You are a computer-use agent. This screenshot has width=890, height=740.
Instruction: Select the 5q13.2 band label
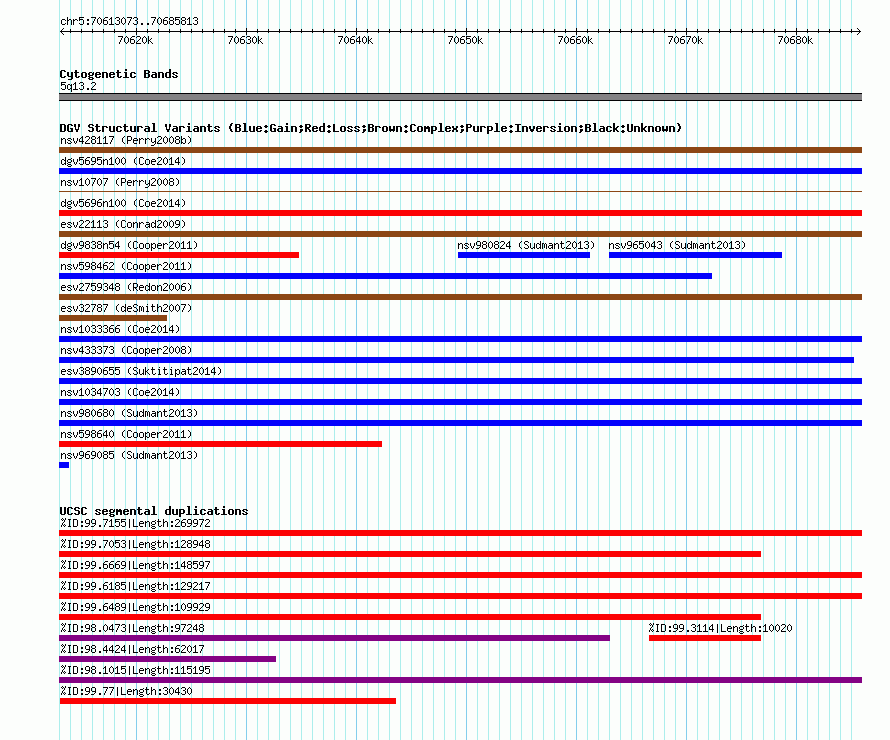pyautogui.click(x=78, y=86)
